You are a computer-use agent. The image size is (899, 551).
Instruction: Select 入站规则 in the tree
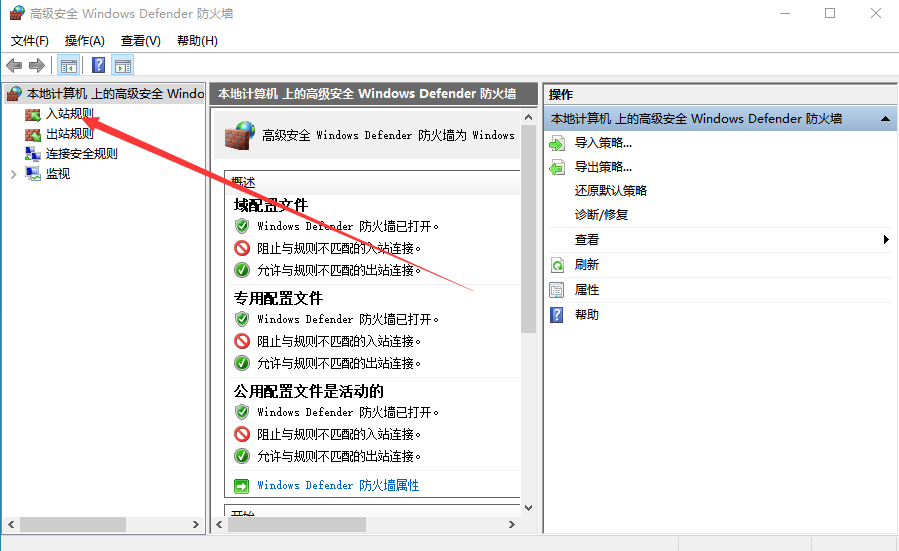click(x=70, y=114)
